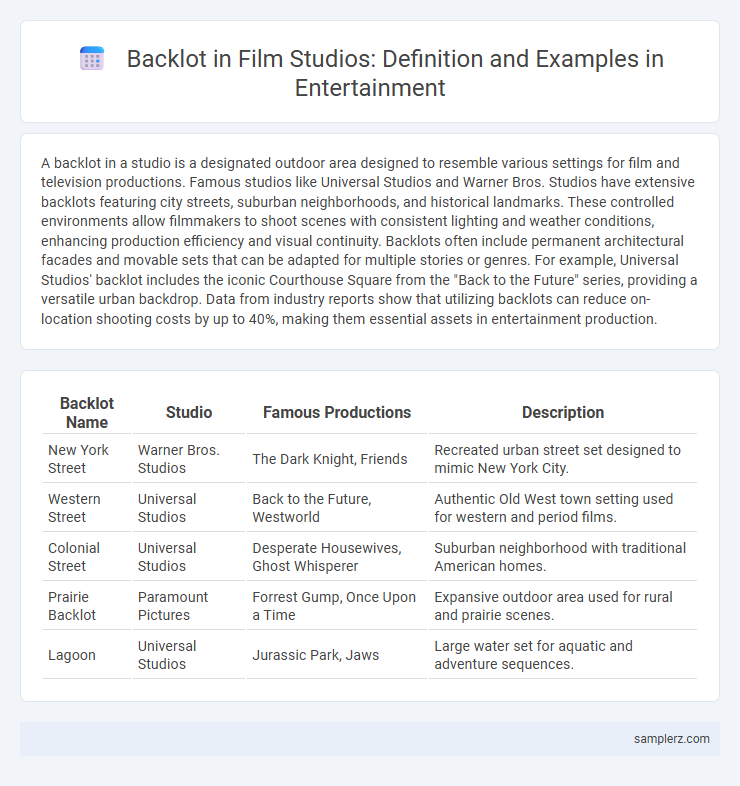Click the introductory paragraph about backlots
This screenshot has height=786, width=740.
click(x=369, y=241)
